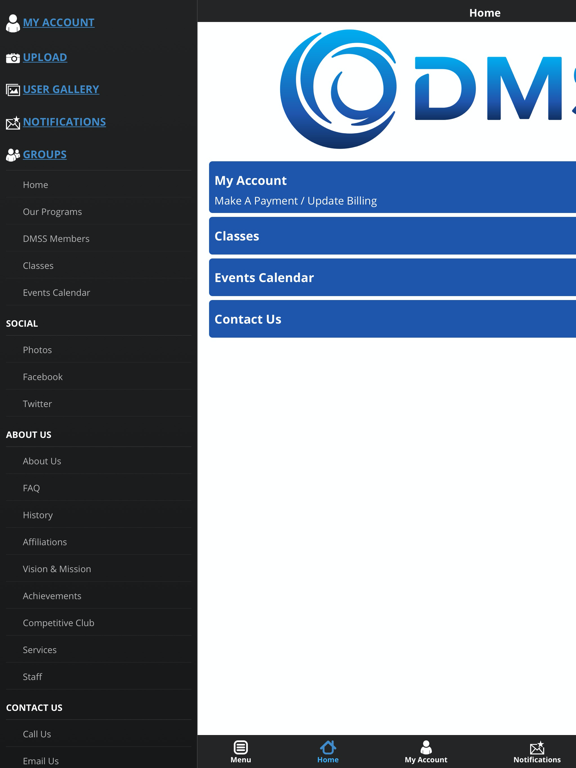Viewport: 576px width, 768px height.
Task: Click the ABOUT US section header
Action: tap(28, 434)
